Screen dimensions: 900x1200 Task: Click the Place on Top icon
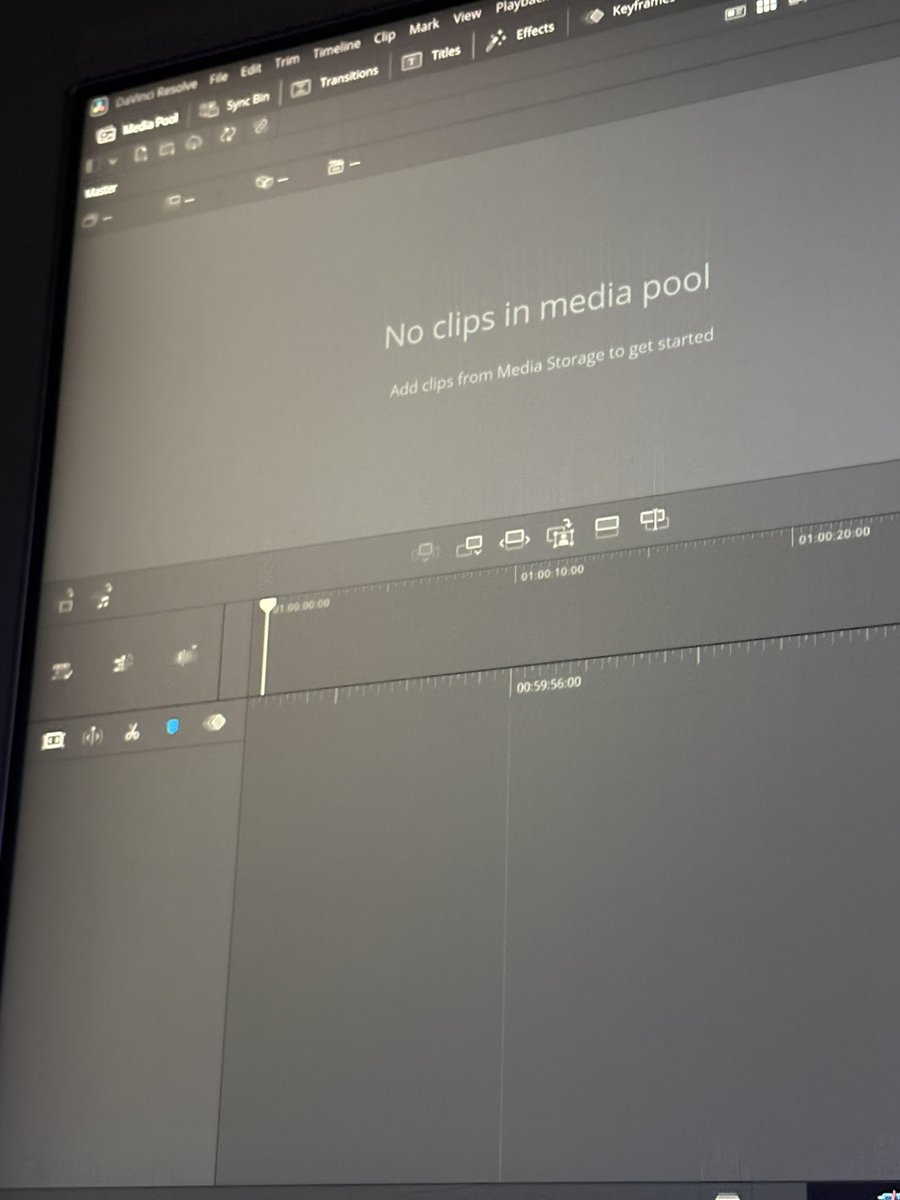click(607, 526)
